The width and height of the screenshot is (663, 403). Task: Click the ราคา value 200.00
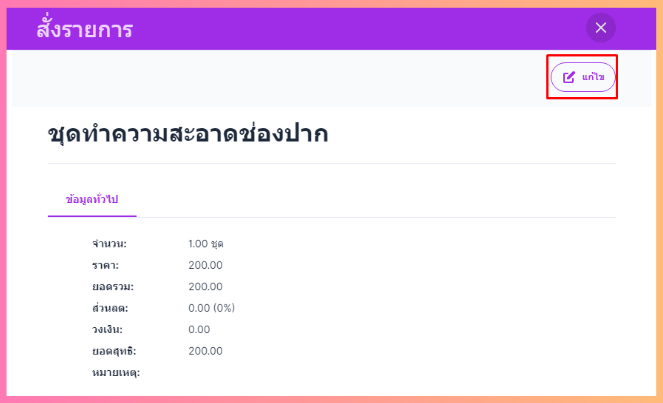pos(205,265)
